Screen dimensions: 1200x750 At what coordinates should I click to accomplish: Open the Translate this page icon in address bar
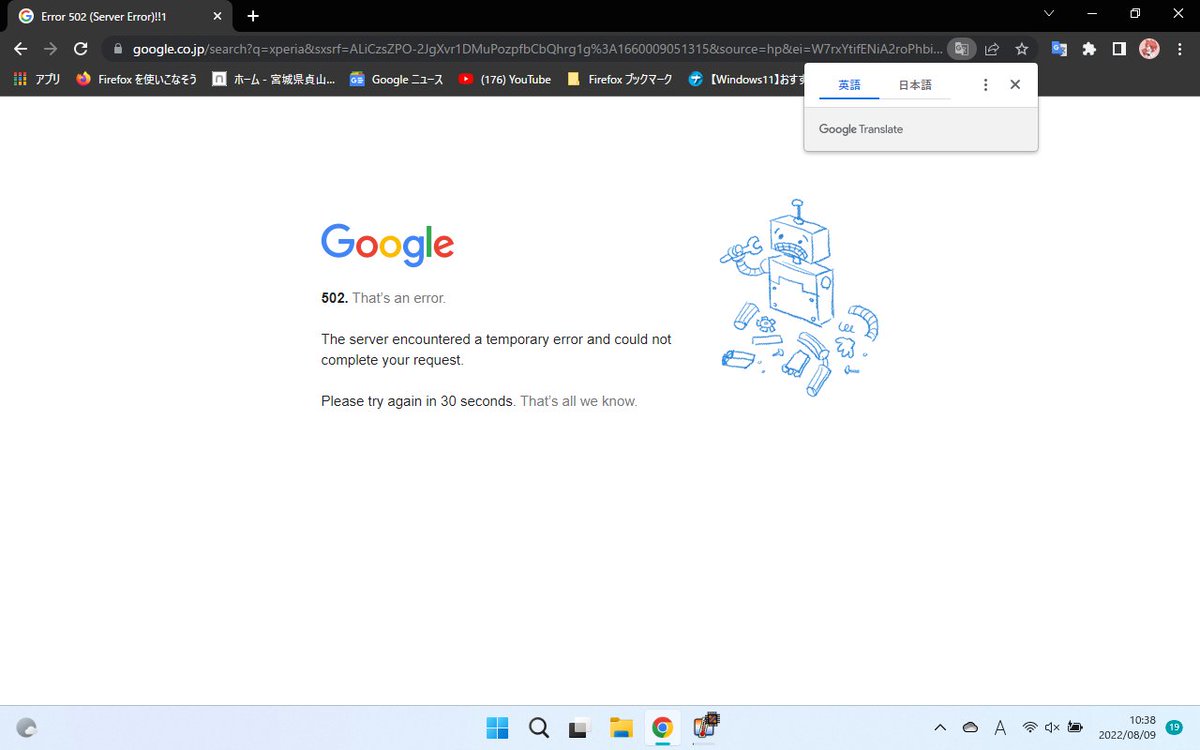click(x=961, y=48)
